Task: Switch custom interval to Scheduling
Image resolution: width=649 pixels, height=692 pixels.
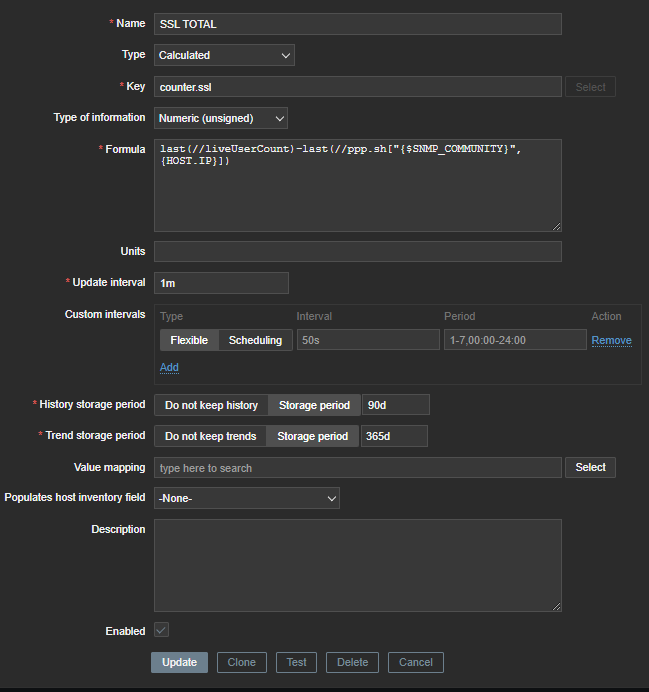Action: pyautogui.click(x=255, y=340)
